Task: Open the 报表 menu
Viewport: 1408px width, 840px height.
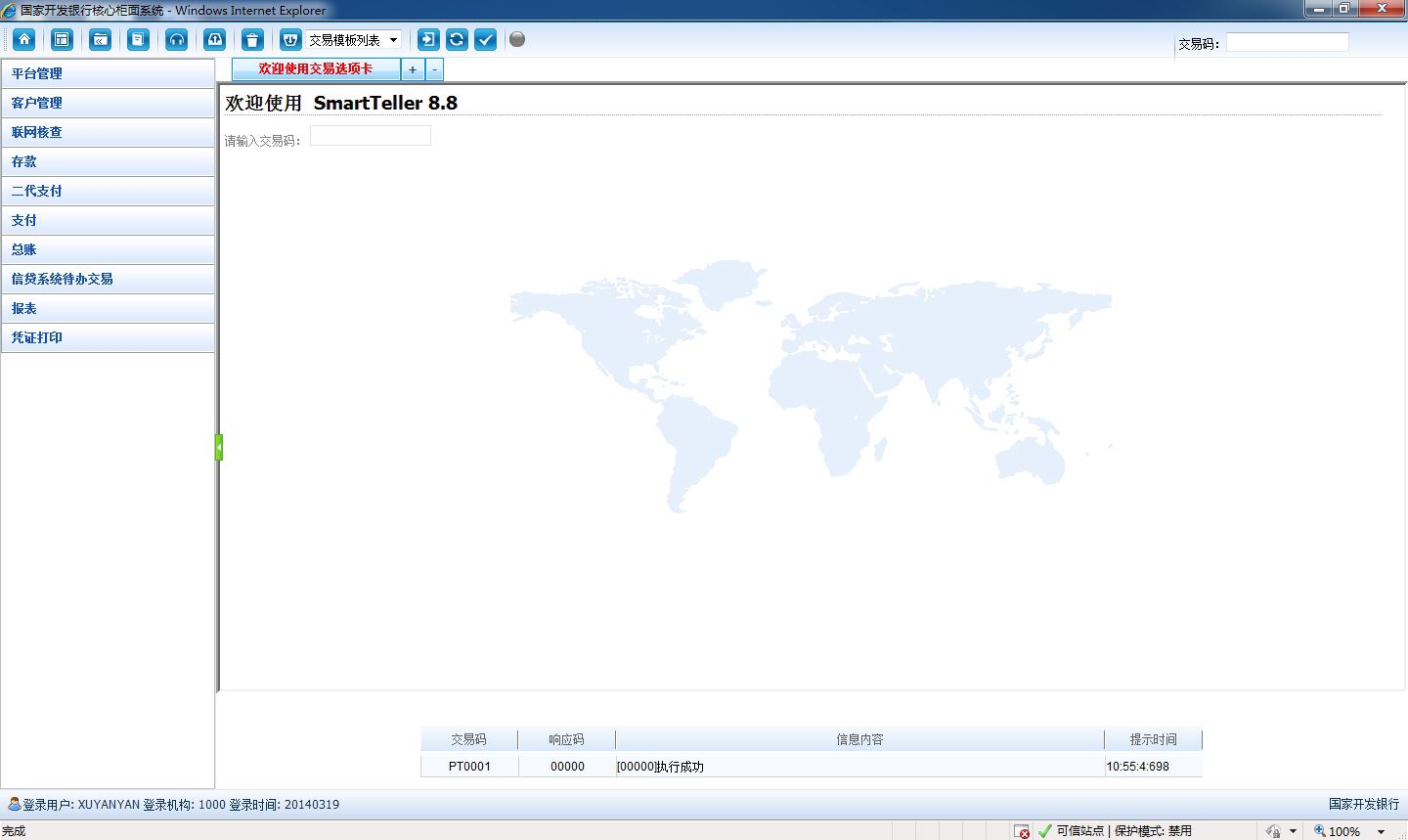Action: point(108,308)
